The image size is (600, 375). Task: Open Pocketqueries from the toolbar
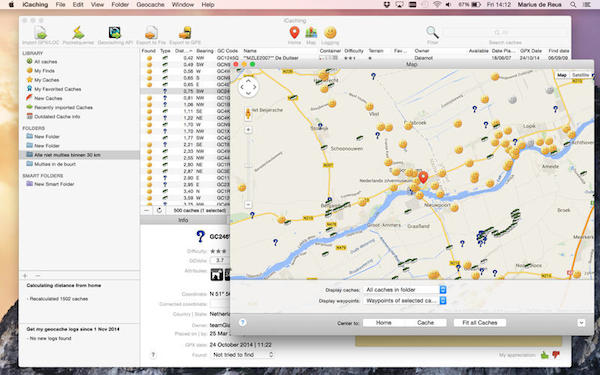click(x=78, y=33)
